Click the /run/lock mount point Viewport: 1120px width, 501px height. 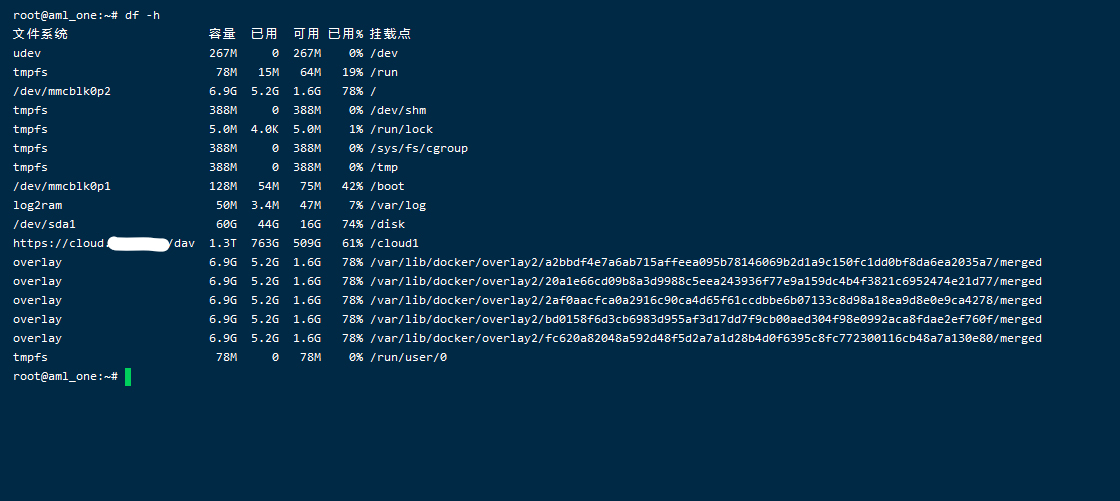[401, 129]
